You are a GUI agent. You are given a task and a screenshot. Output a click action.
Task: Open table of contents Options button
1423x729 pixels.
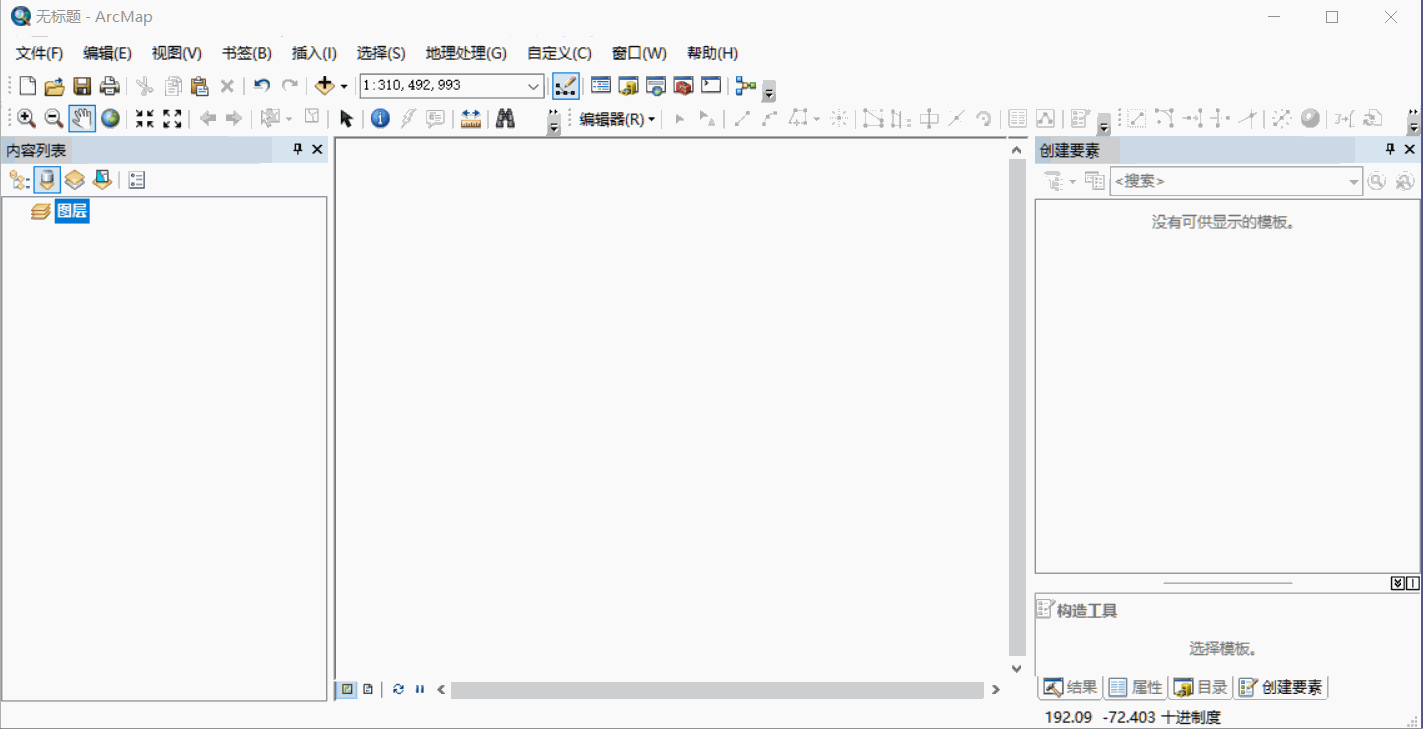(137, 180)
